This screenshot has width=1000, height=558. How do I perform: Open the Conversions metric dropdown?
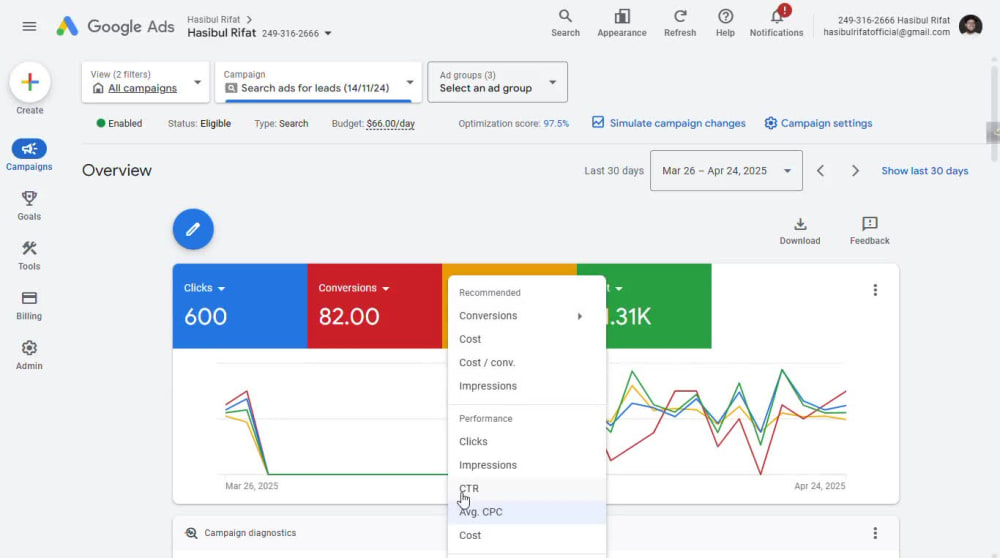386,289
